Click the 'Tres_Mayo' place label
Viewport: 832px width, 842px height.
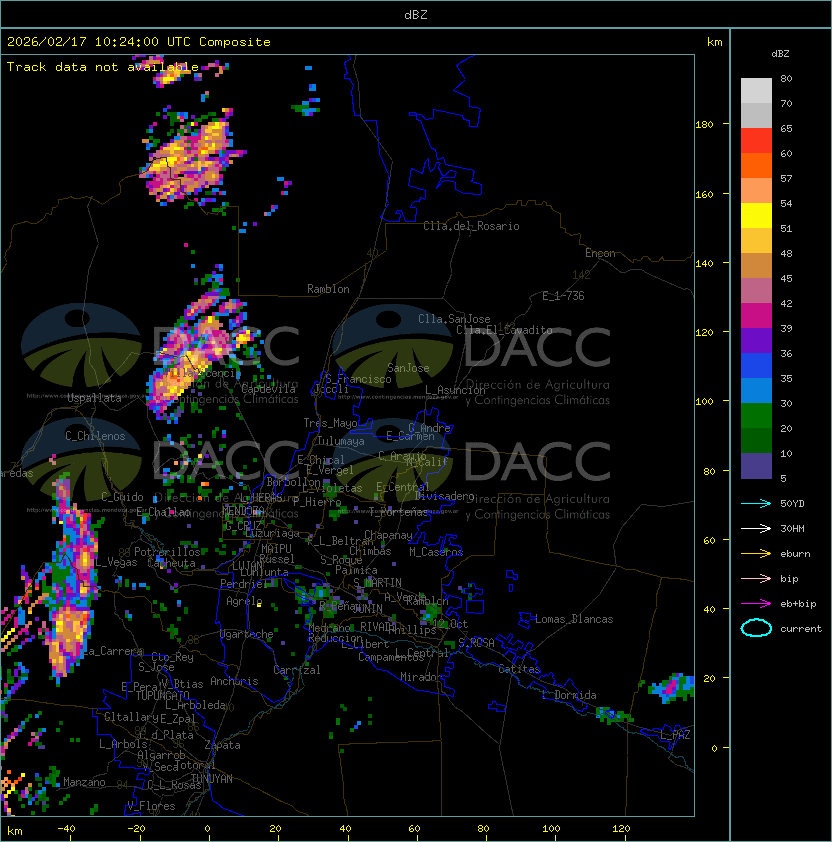click(330, 423)
